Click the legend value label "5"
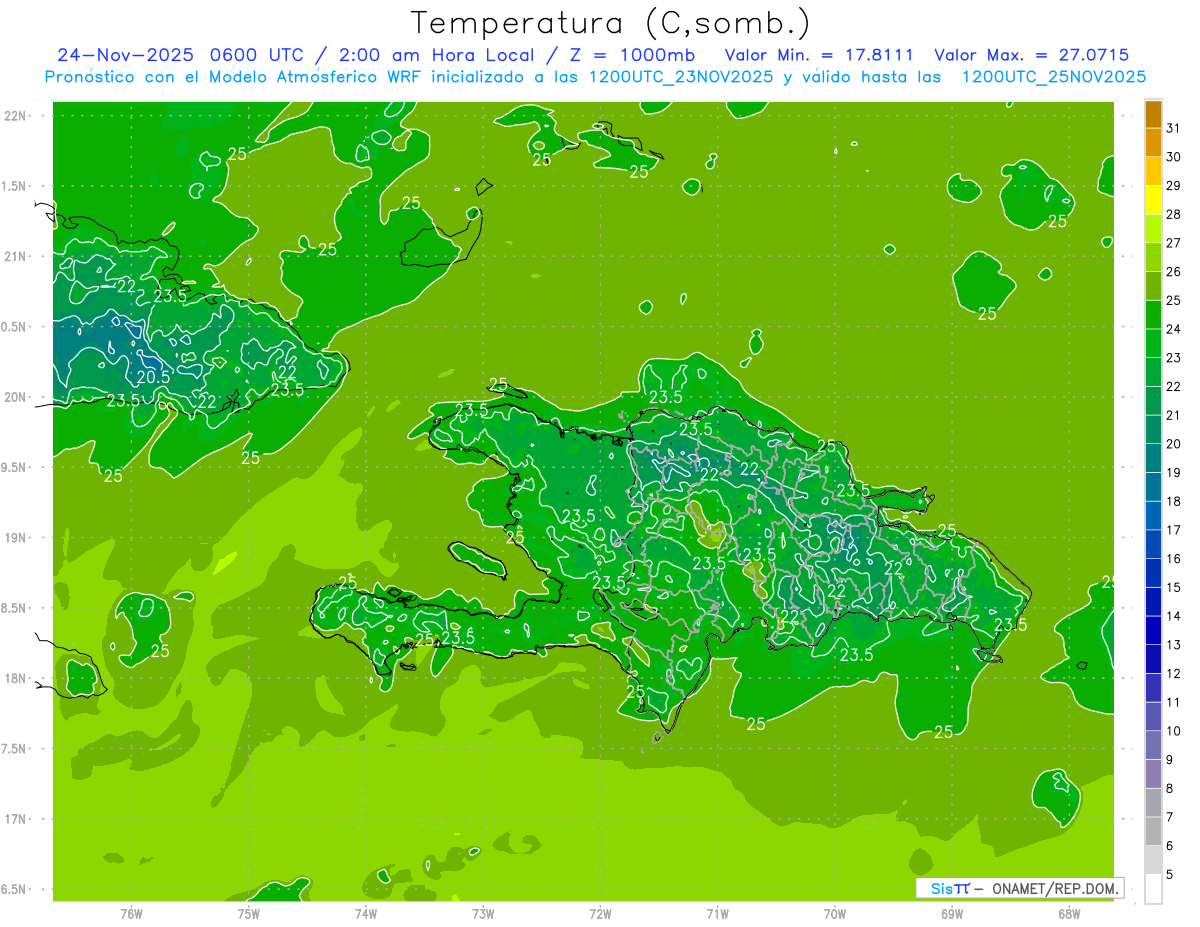The image size is (1200, 927). (1169, 875)
